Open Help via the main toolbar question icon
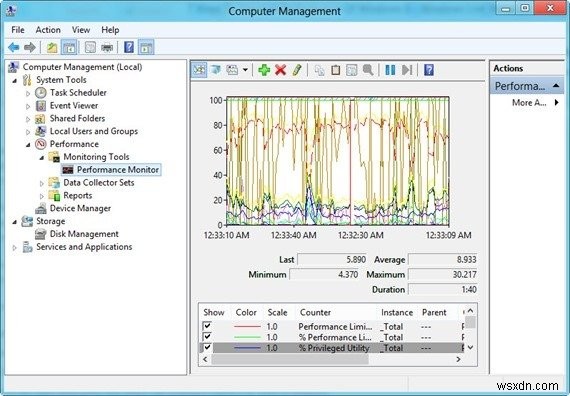 129,47
